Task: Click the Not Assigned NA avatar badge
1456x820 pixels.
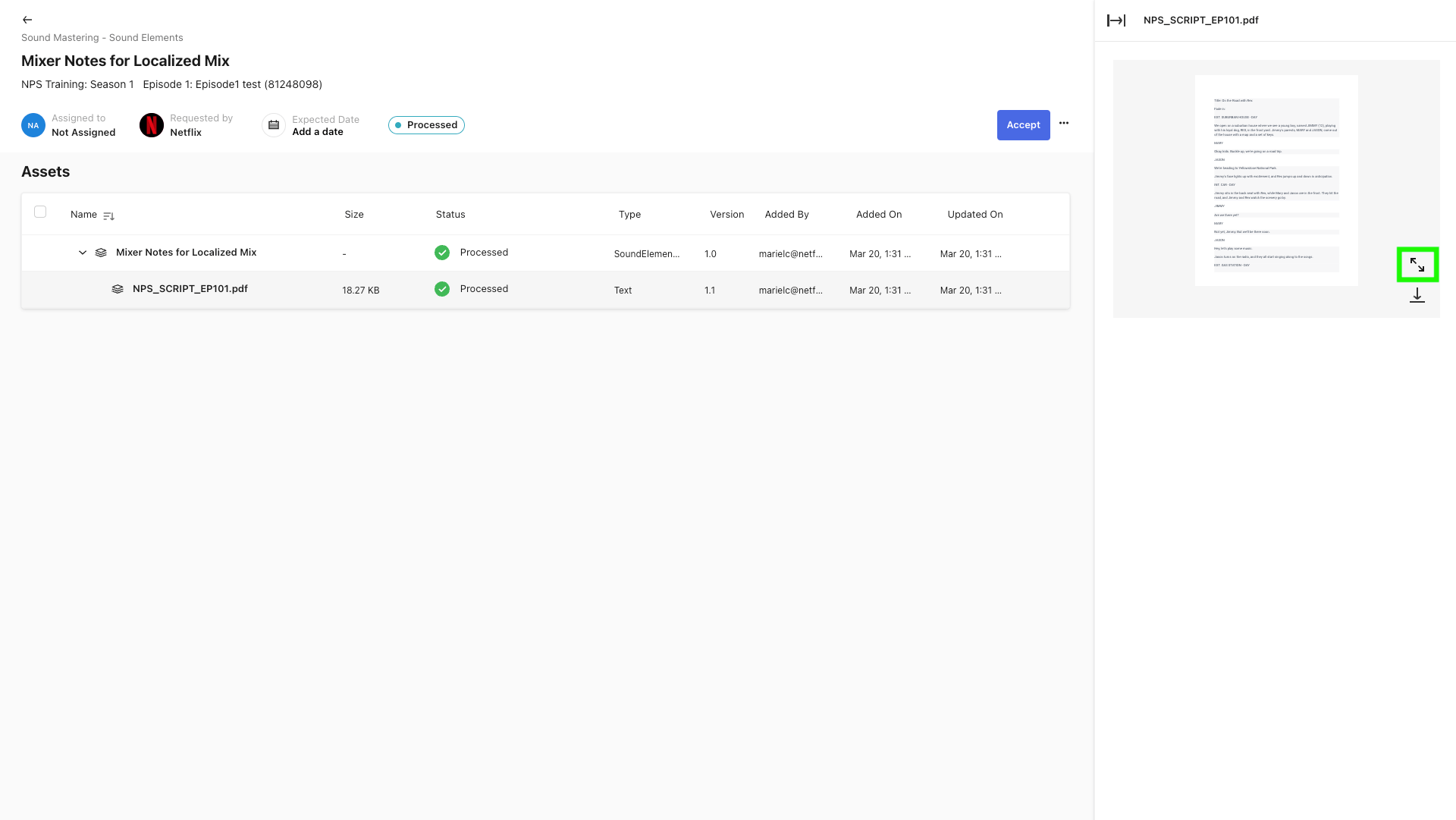Action: coord(33,124)
